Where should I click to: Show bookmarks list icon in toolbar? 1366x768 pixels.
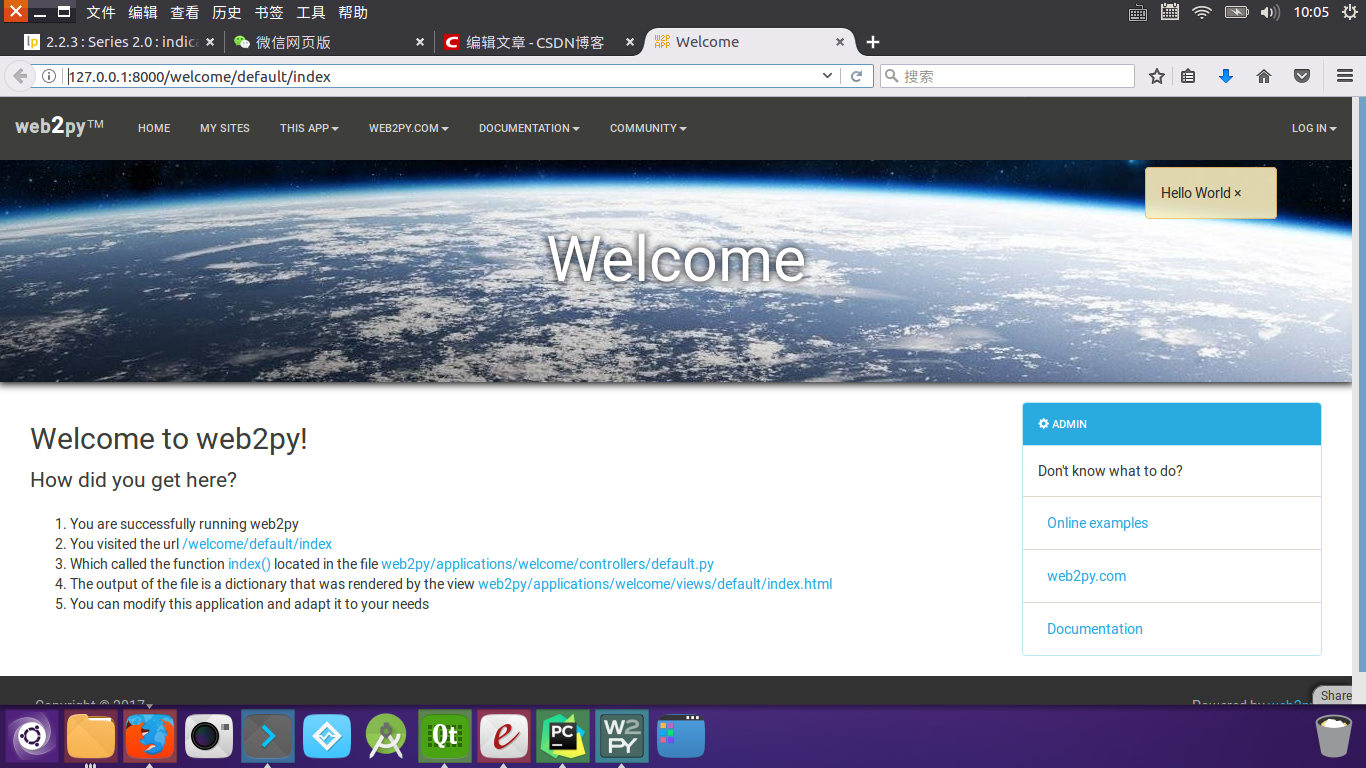click(x=1188, y=77)
